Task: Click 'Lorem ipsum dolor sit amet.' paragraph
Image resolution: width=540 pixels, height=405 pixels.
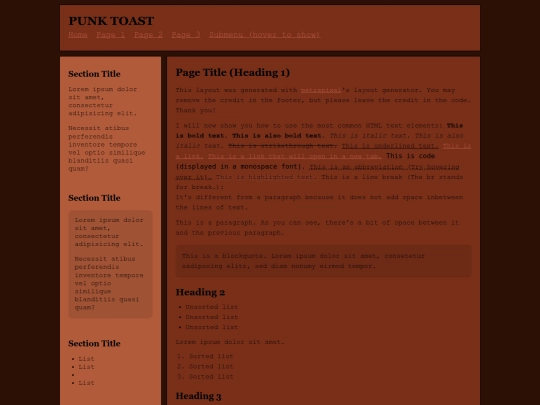Action: tap(230, 342)
